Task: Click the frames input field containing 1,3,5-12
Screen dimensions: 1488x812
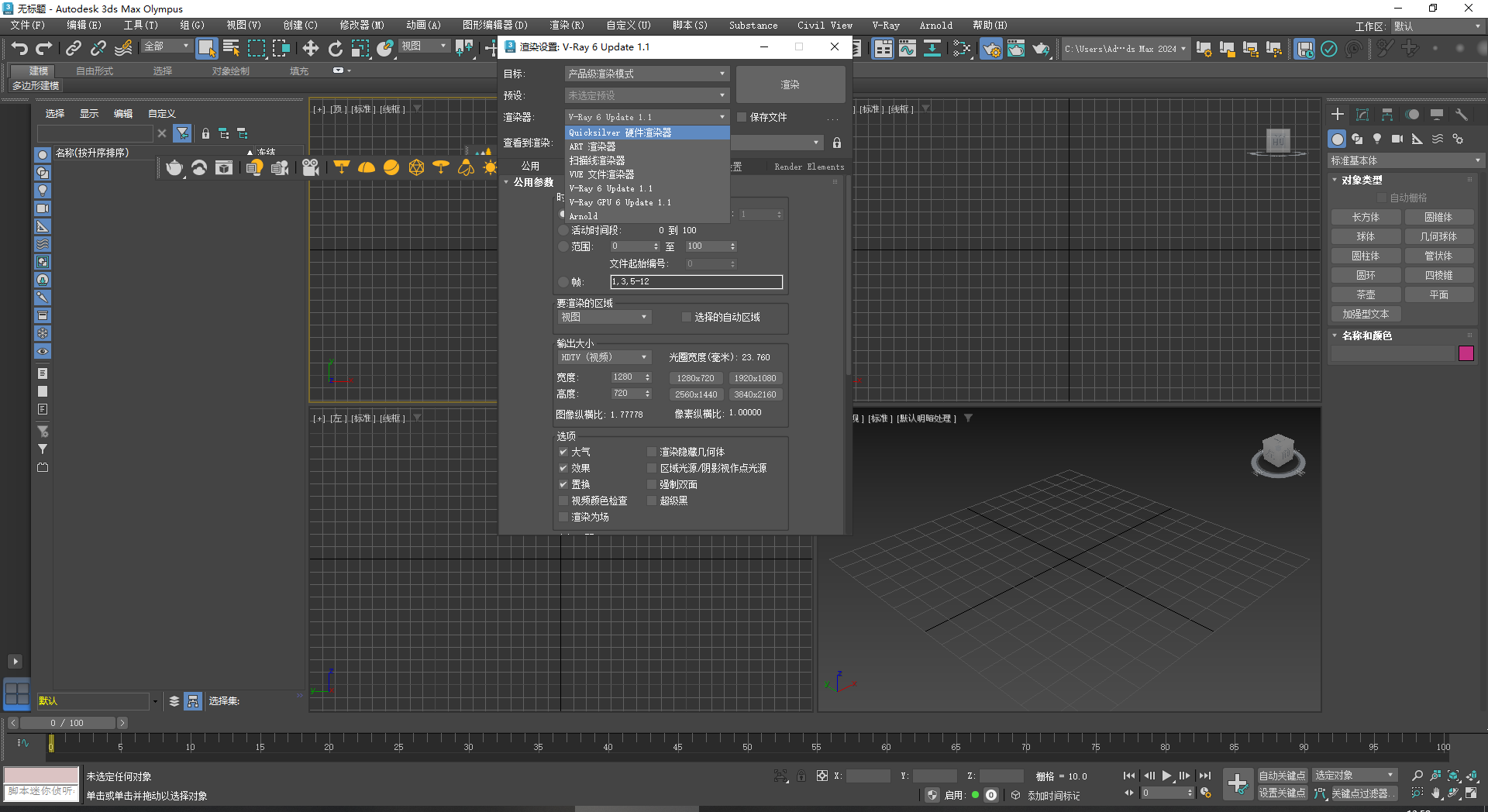Action: 696,281
